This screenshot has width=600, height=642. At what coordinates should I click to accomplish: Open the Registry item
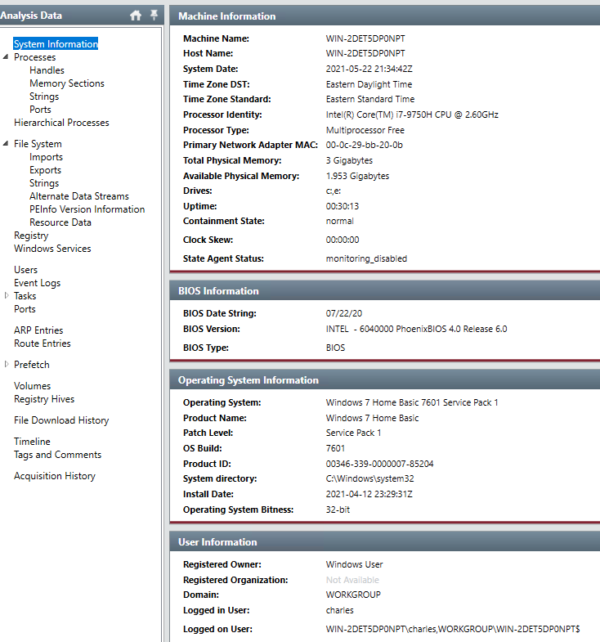31,236
